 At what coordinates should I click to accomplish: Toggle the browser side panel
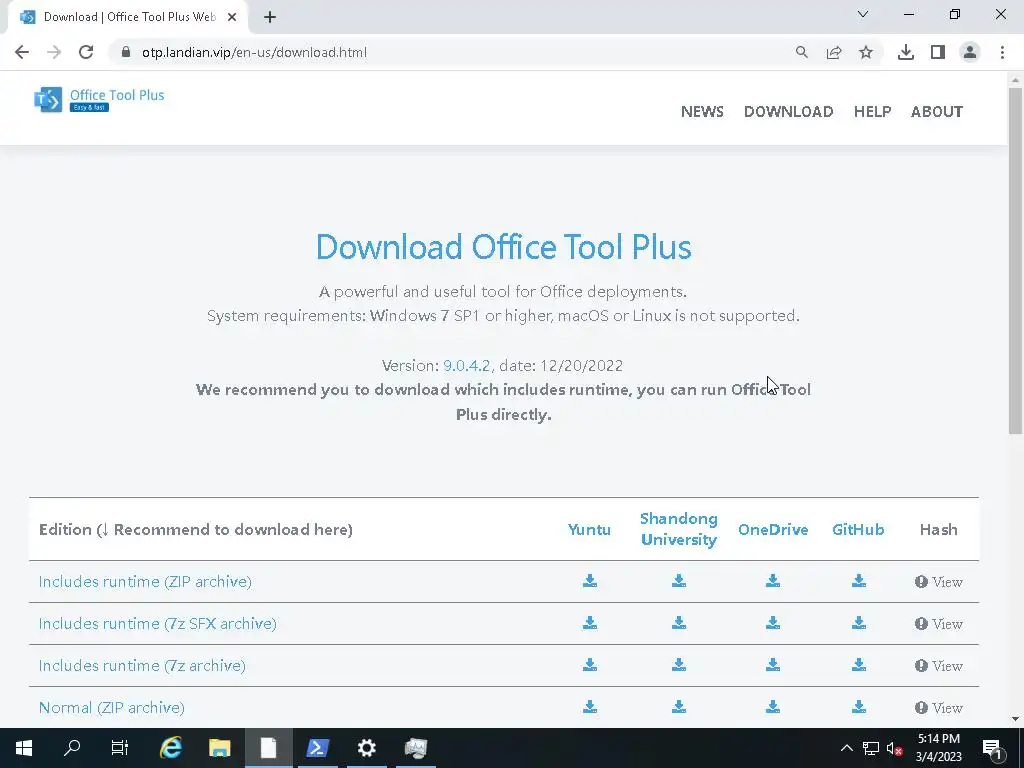tap(938, 52)
